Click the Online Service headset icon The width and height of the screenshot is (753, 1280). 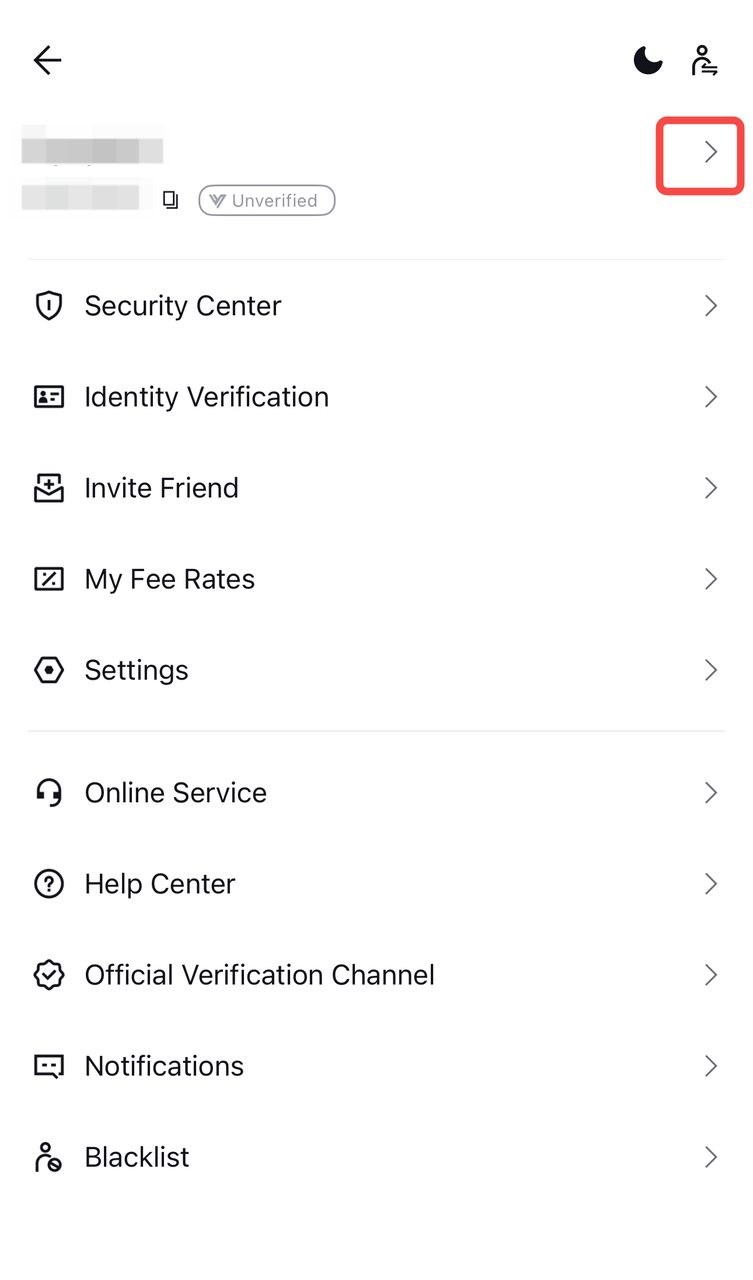click(x=48, y=792)
